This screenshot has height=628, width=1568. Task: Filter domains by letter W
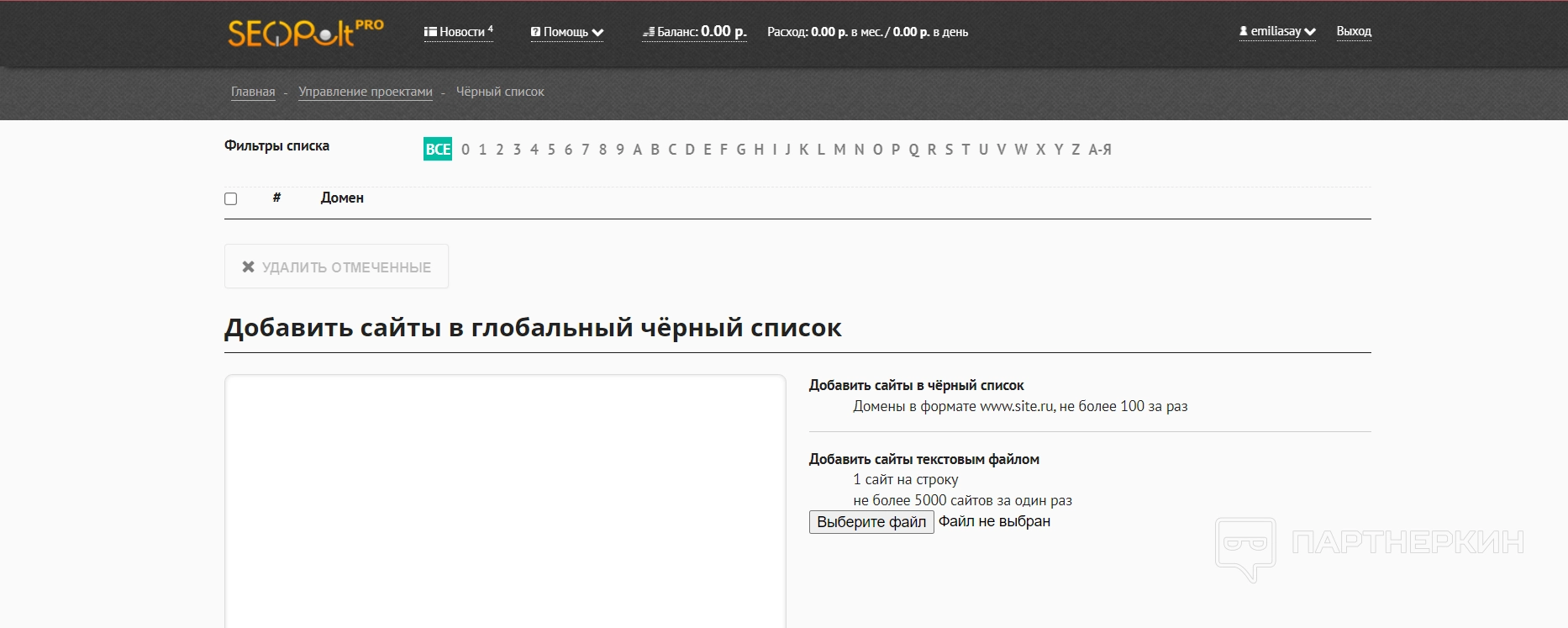tap(1021, 150)
